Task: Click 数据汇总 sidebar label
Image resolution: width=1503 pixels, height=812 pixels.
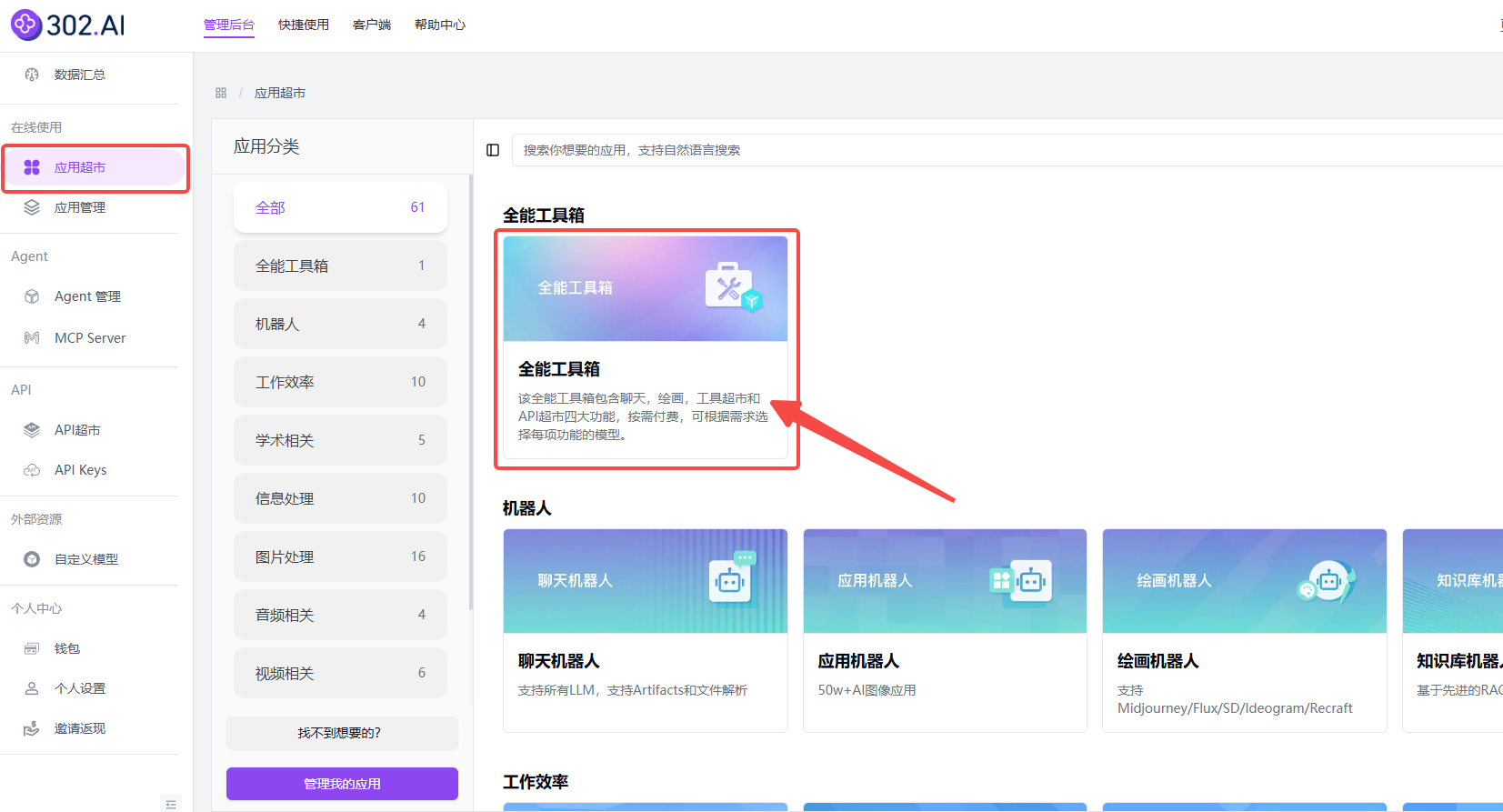Action: (80, 75)
